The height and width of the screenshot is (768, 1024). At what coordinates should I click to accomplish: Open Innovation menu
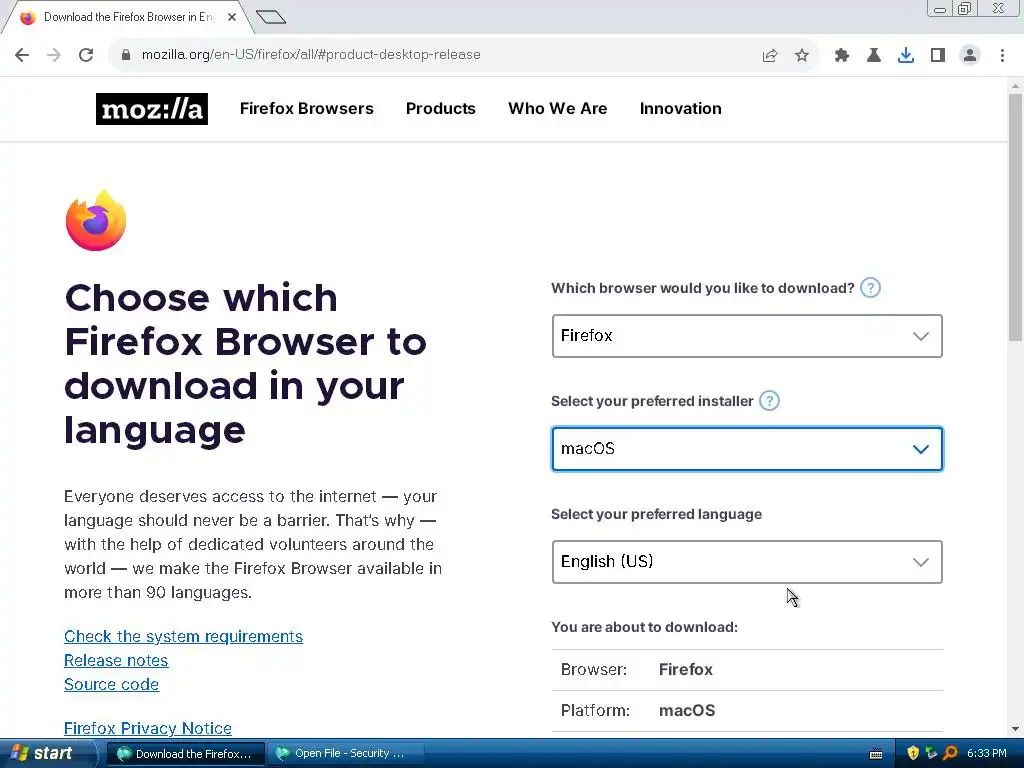coord(680,108)
